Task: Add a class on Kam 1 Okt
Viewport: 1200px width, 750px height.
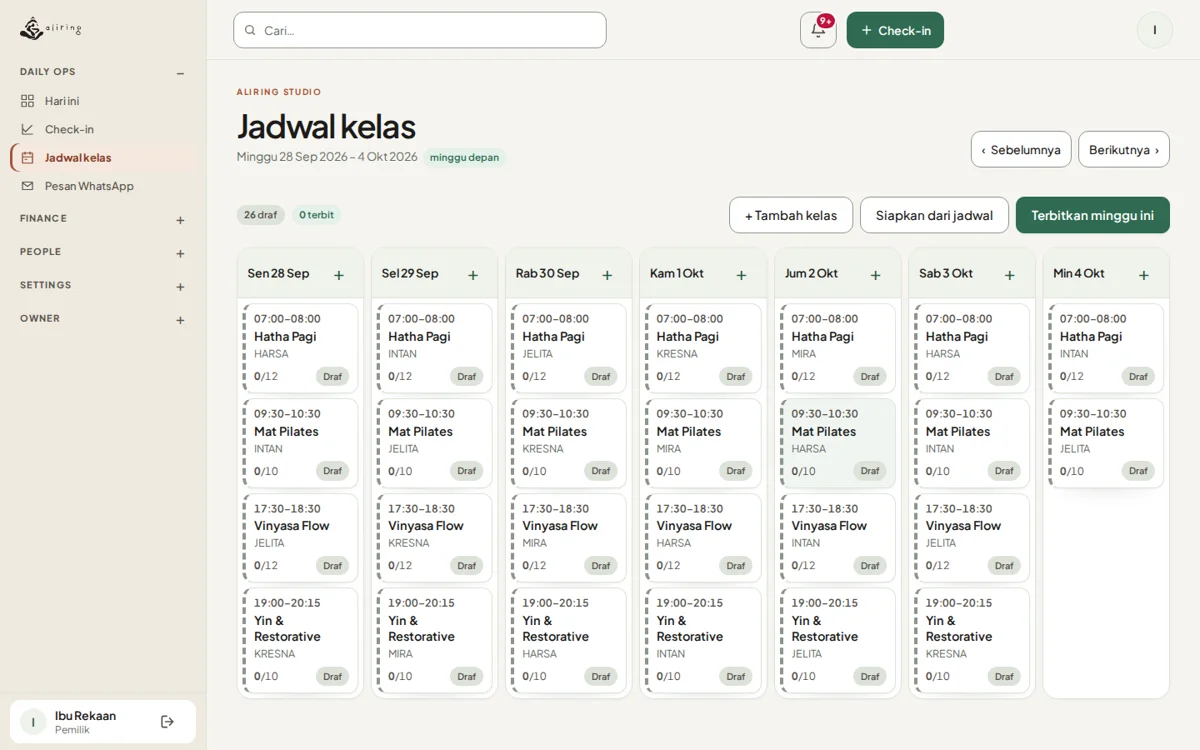Action: click(x=741, y=275)
